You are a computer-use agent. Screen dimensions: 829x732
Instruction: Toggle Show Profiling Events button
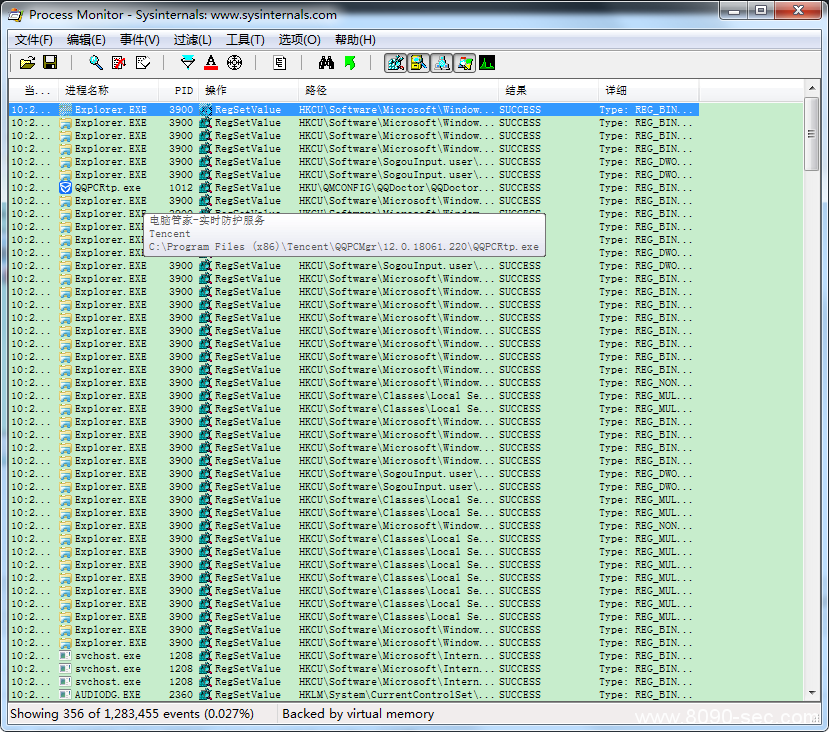point(487,63)
